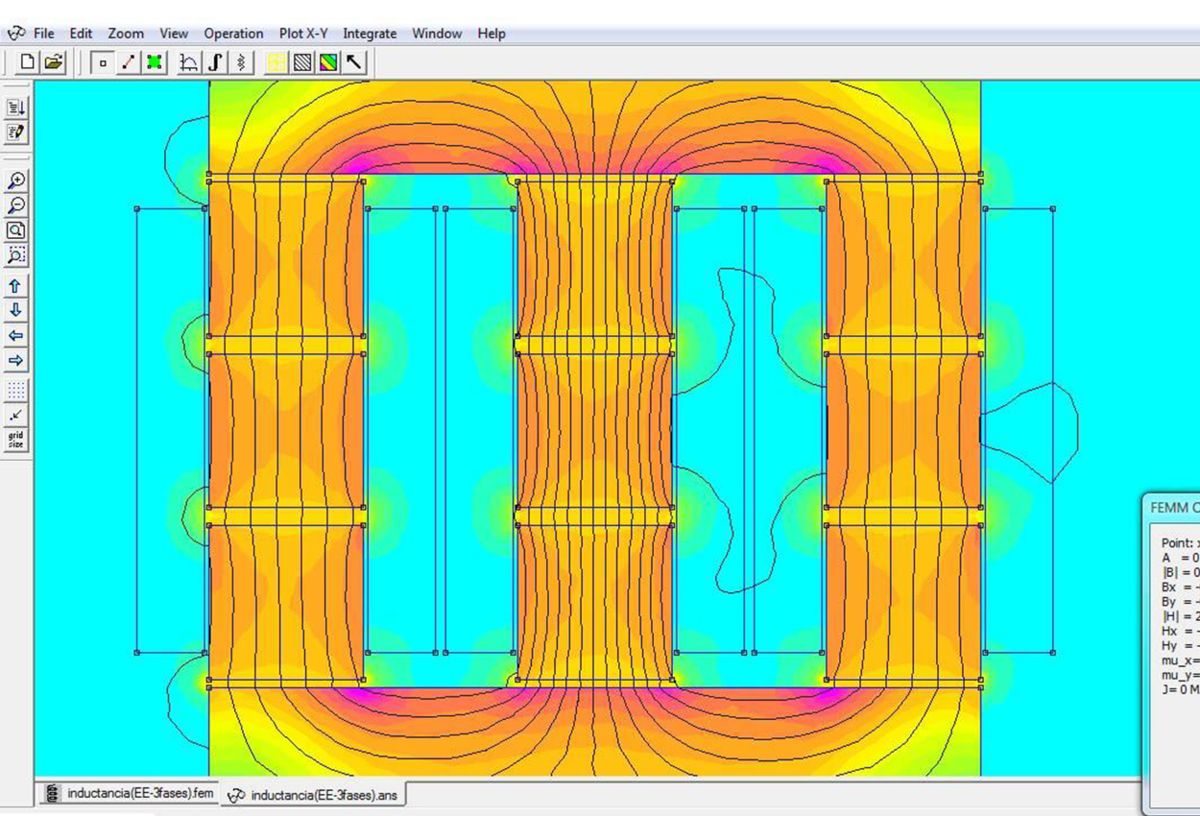Click the Integral toolbar icon
Viewport: 1200px width, 816px height.
215,63
